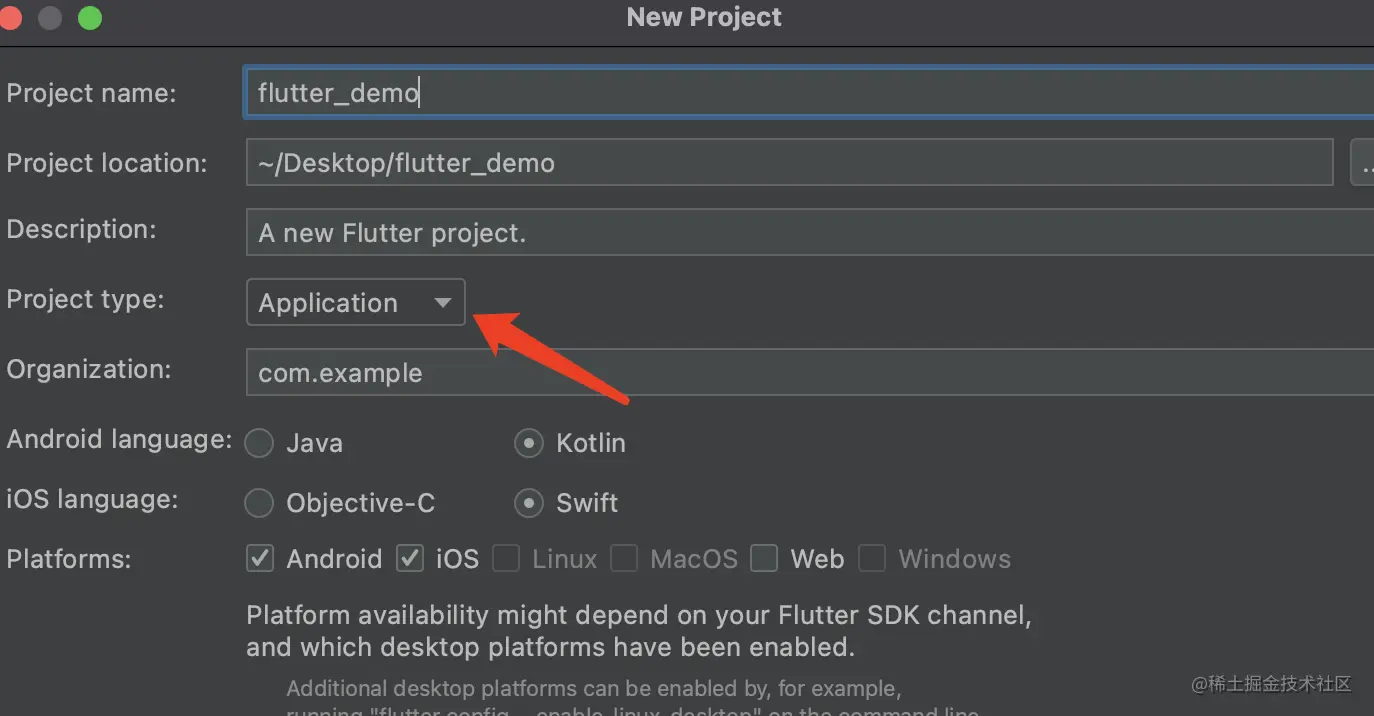This screenshot has height=716, width=1374.
Task: Select Swift as iOS language
Action: tap(529, 503)
